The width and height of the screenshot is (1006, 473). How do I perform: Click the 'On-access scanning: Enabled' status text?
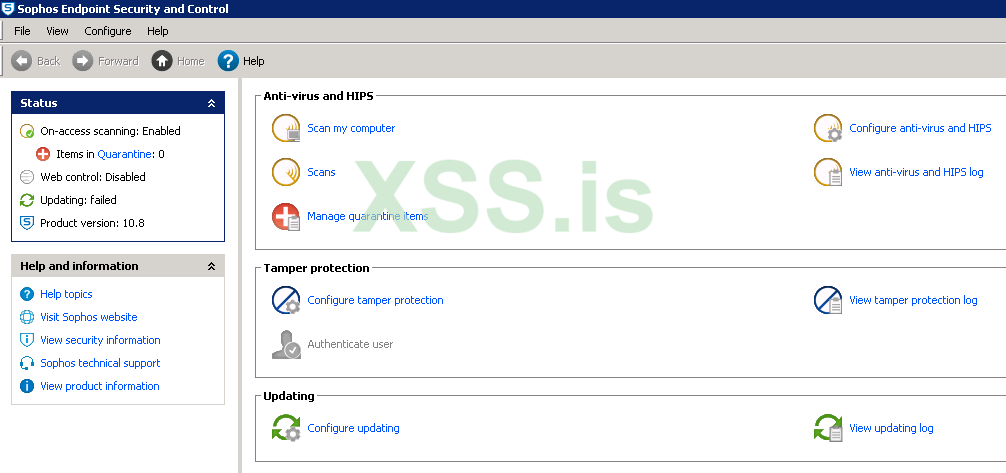pyautogui.click(x=110, y=131)
